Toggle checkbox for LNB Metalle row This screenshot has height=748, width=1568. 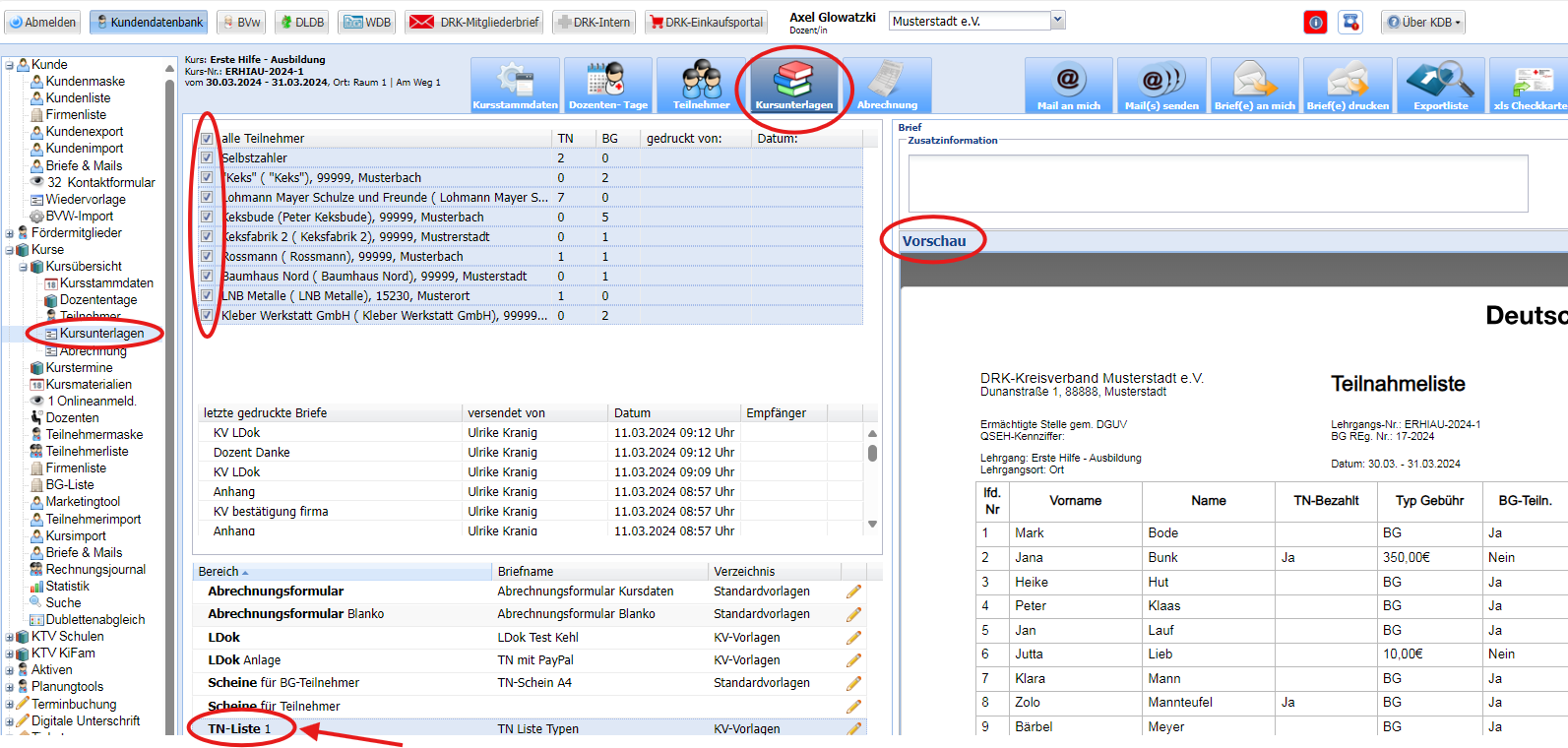207,296
